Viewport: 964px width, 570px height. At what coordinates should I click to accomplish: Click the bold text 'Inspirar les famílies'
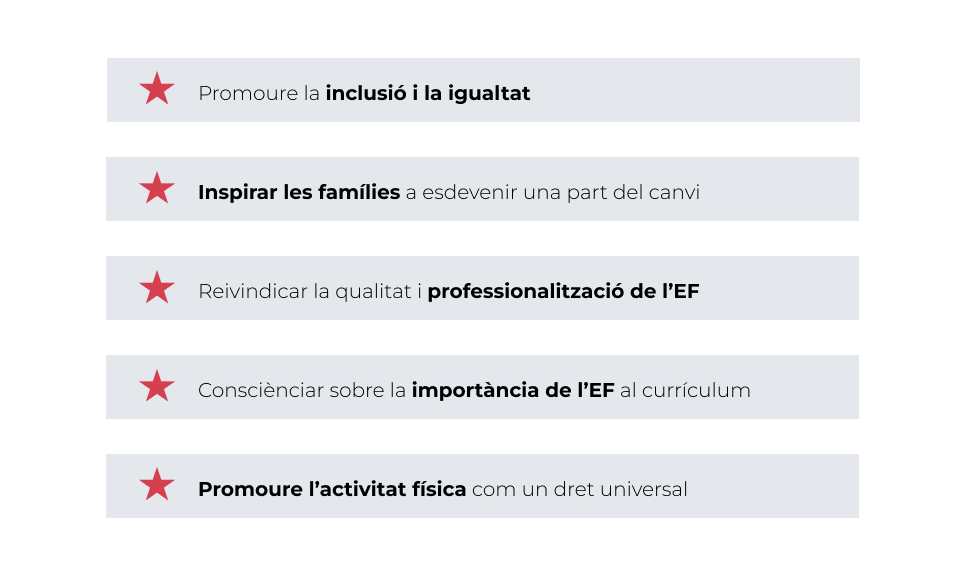coord(298,192)
